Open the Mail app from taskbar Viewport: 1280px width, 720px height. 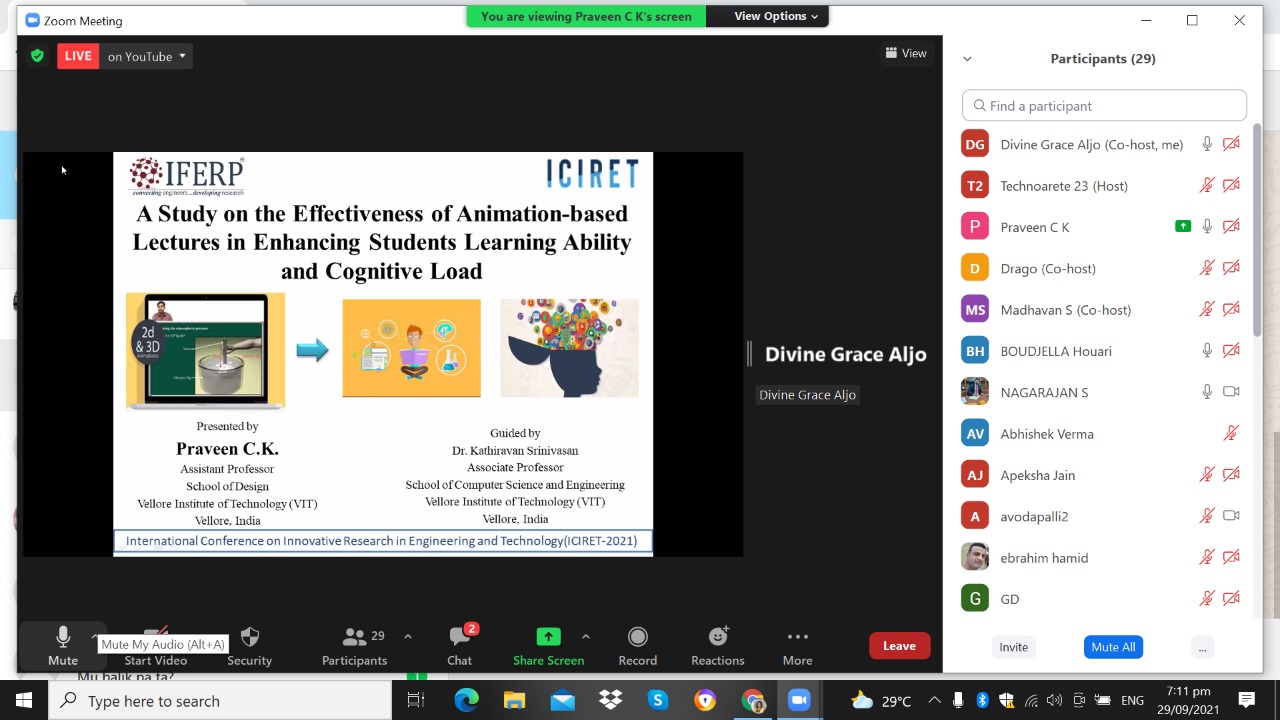(562, 700)
